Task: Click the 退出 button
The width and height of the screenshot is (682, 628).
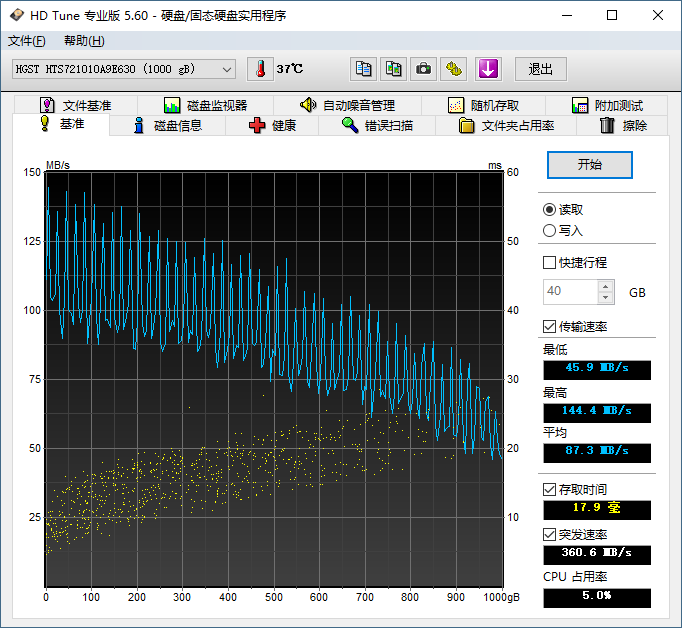Action: 541,69
